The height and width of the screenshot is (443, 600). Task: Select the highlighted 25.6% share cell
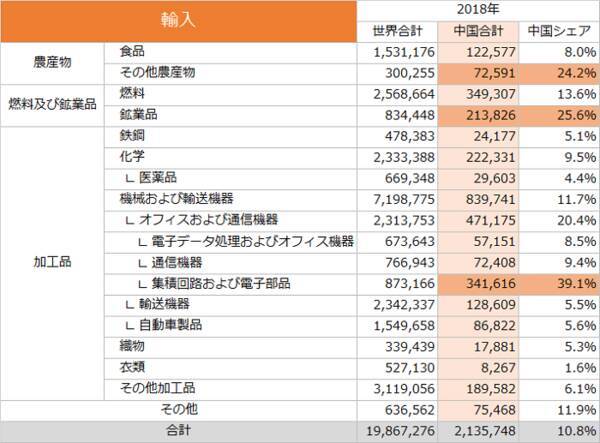[558, 115]
